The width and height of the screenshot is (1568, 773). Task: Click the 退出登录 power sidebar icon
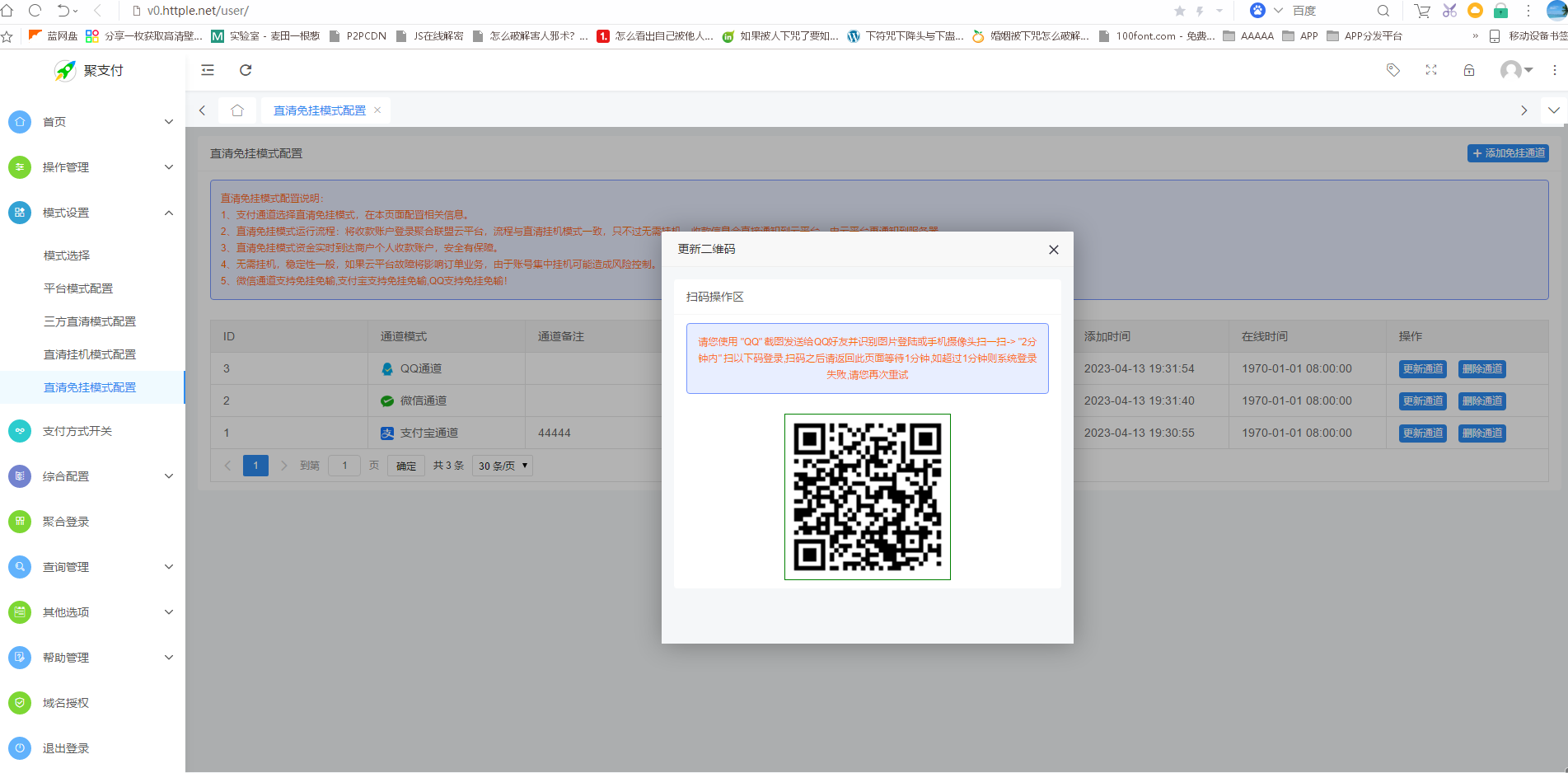tap(20, 748)
